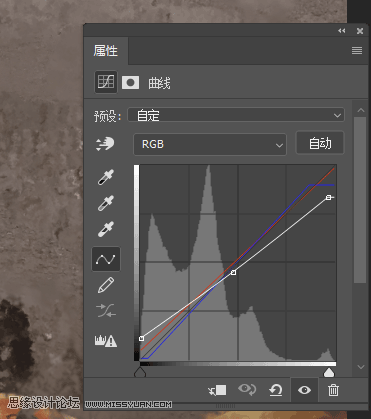Click the smooth curve values icon
Screen dimensions: 371x419
pyautogui.click(x=106, y=311)
